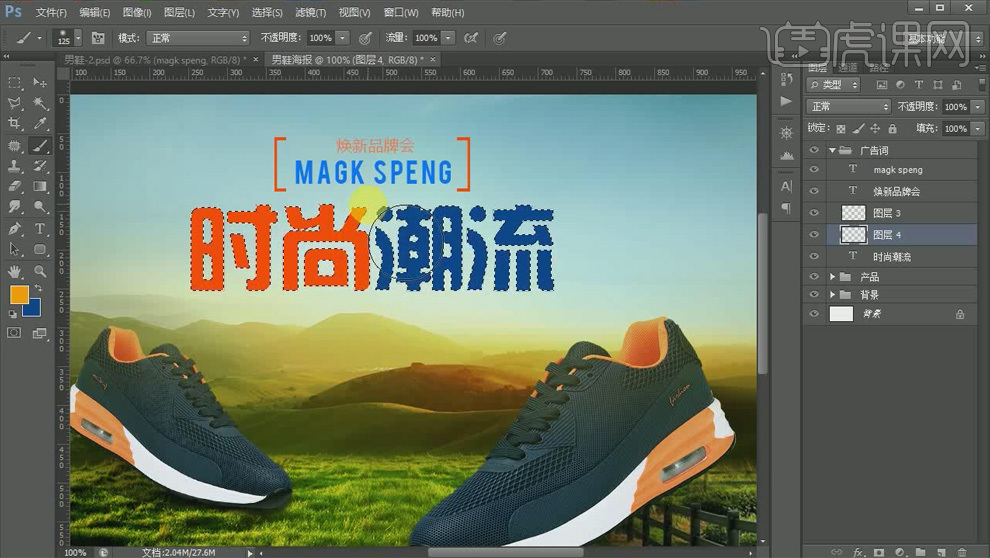Click the vertical canvas scrollbar
This screenshot has height=558, width=990.
[763, 294]
